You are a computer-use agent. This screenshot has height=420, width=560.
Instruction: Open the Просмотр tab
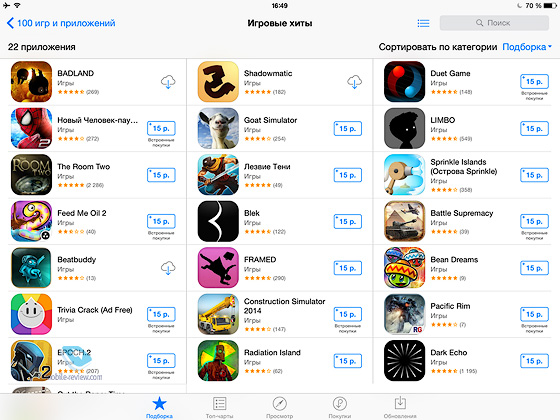click(x=279, y=408)
